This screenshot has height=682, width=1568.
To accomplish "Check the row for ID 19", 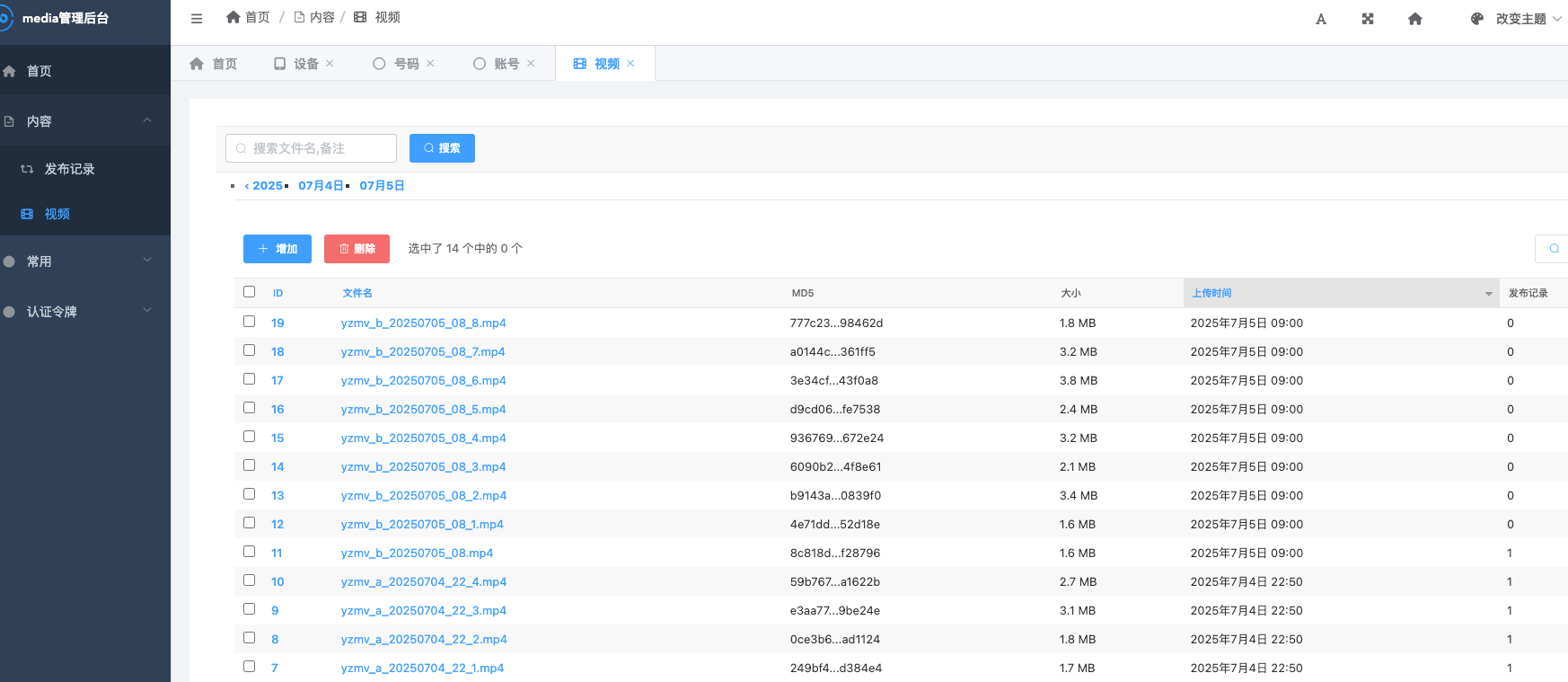I will tap(250, 322).
